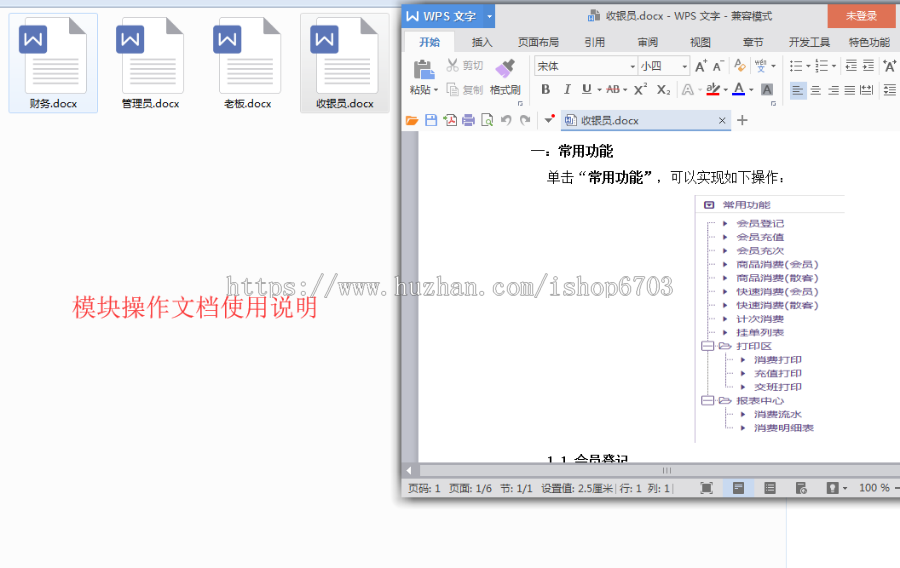Open the 宋体 font name dropdown
This screenshot has height=568, width=900.
[633, 67]
